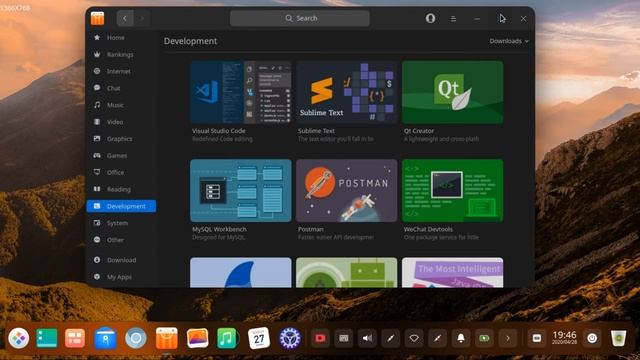Expand the tray arrow chevron
The width and height of the screenshot is (640, 360).
[508, 338]
